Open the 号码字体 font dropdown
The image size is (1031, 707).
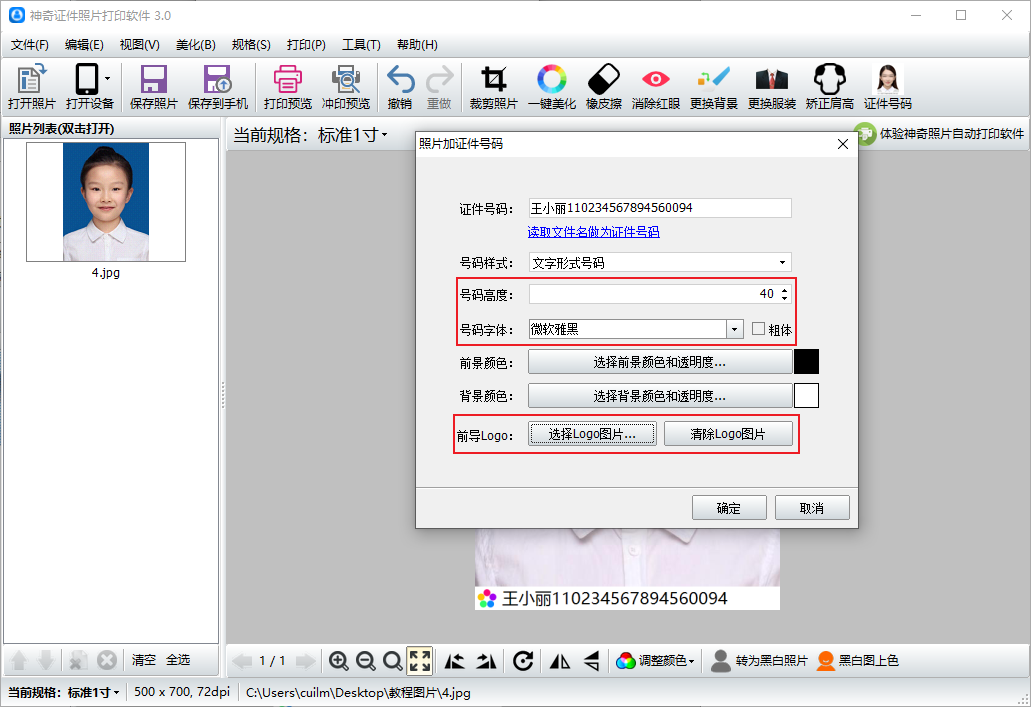[x=735, y=329]
